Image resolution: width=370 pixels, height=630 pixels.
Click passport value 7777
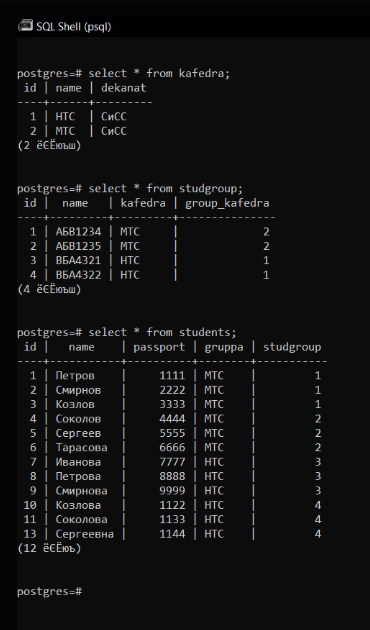(x=172, y=462)
